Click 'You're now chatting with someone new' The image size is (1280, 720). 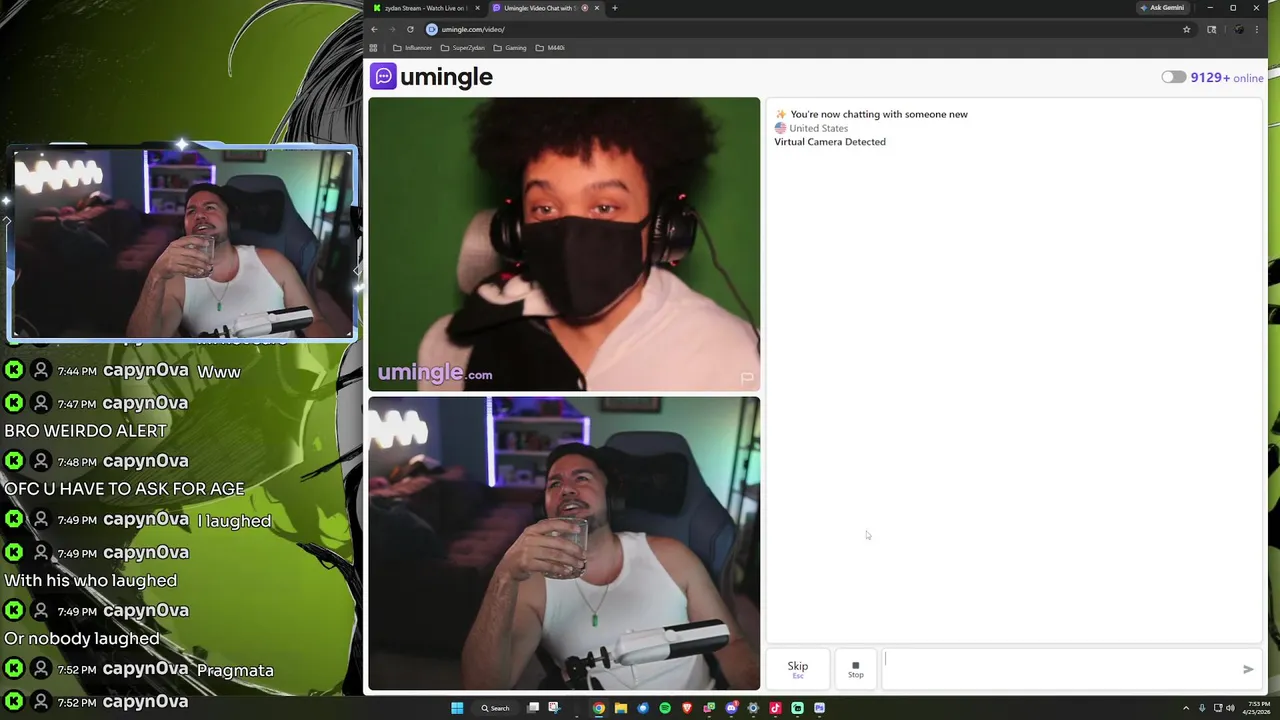pos(879,114)
